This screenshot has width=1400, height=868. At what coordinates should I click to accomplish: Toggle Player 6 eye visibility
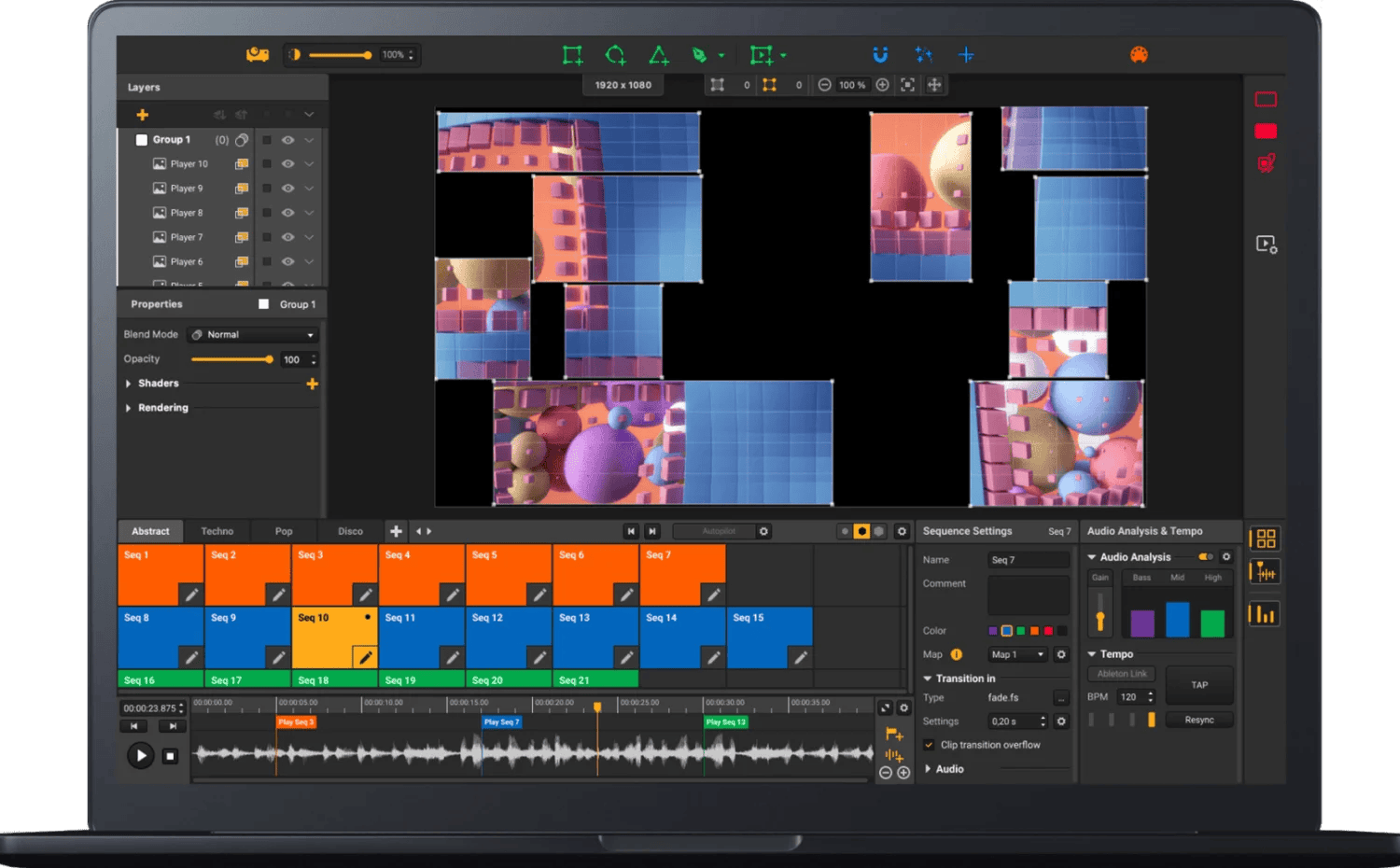(288, 261)
